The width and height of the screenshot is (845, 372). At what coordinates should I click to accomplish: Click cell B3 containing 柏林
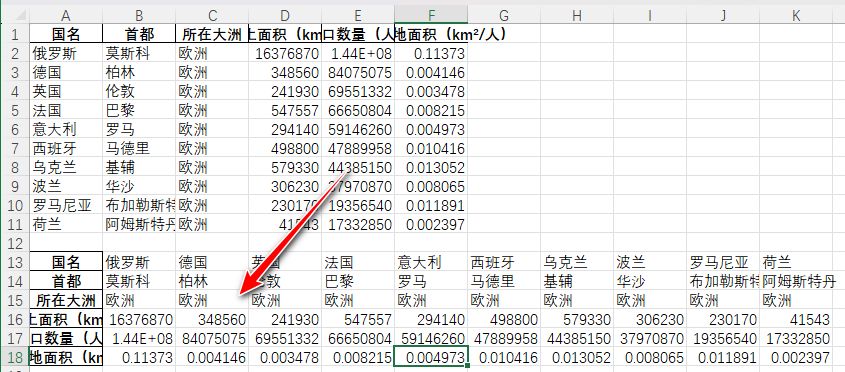click(139, 72)
